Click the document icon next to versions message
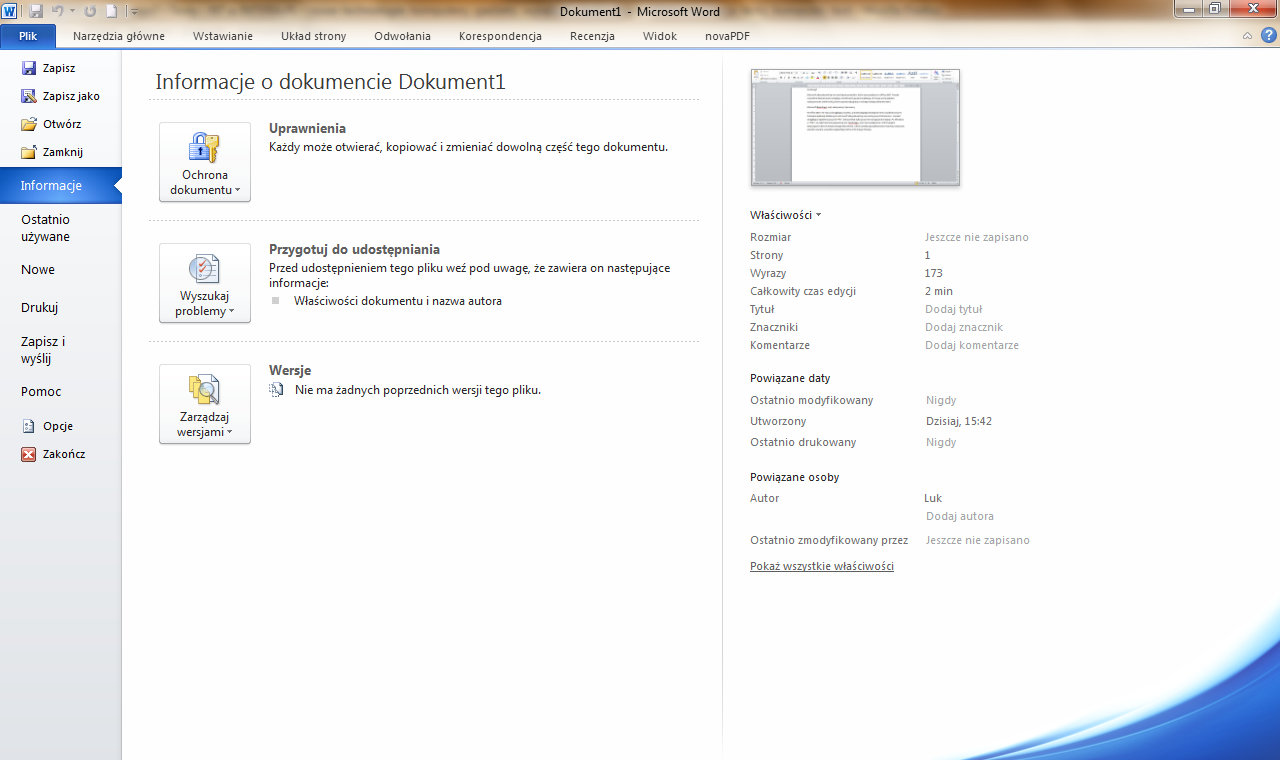Image resolution: width=1280 pixels, height=760 pixels. 277,390
